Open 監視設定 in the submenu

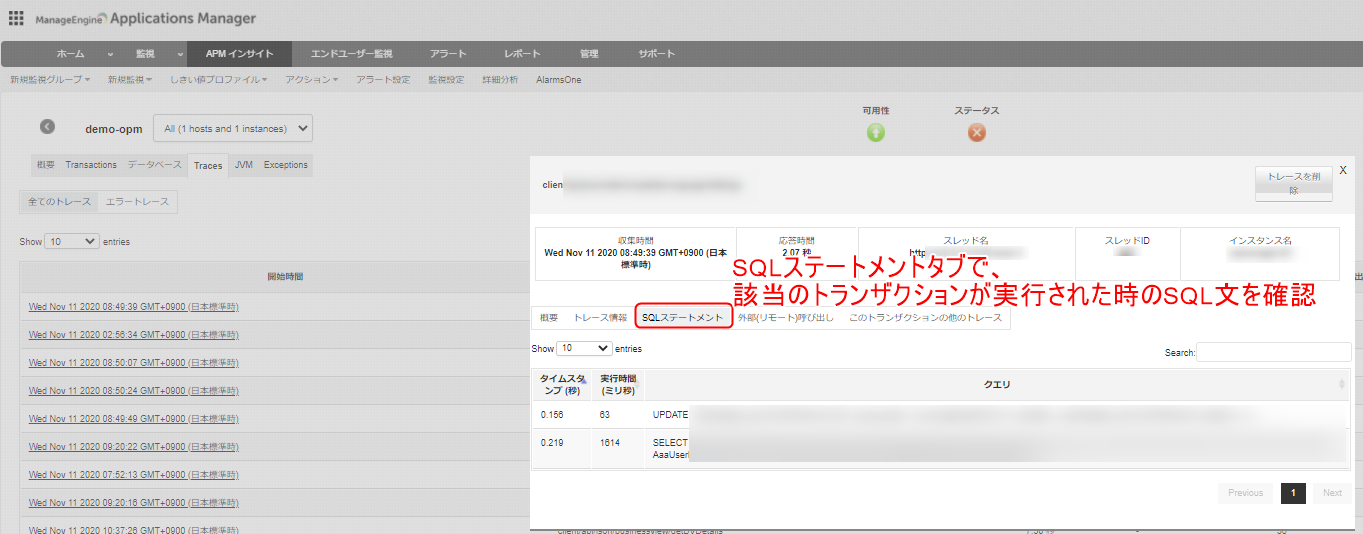coord(446,80)
